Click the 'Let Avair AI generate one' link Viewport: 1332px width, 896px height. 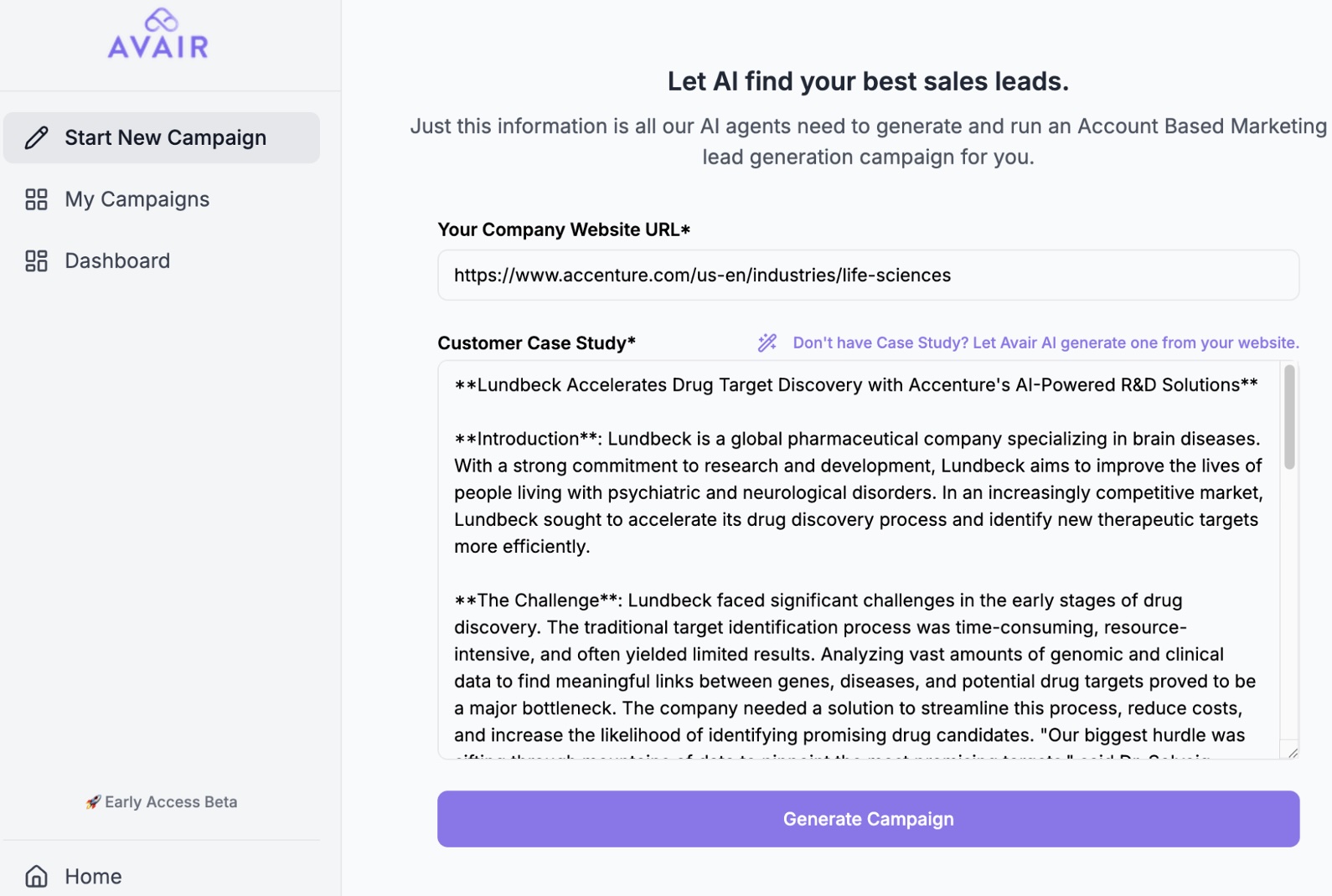[1045, 342]
